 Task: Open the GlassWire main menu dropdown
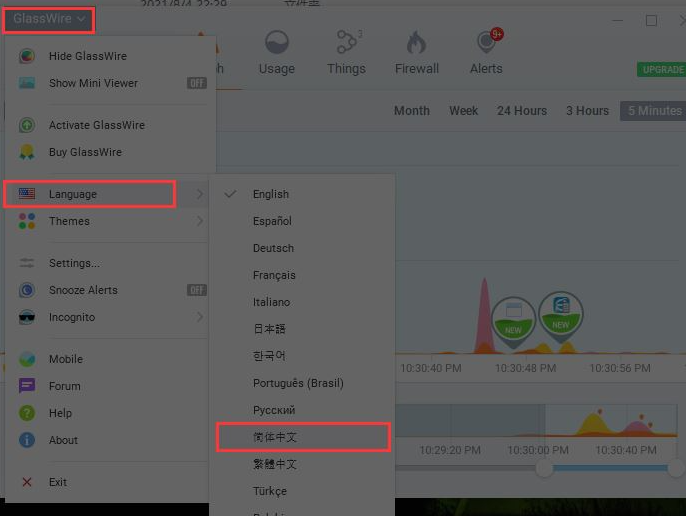(48, 19)
